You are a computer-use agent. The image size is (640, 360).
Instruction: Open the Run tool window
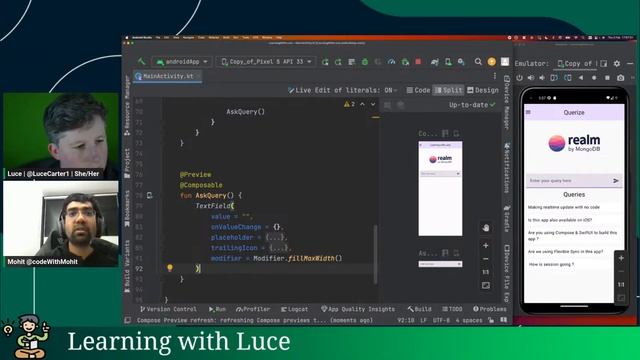[x=217, y=309]
